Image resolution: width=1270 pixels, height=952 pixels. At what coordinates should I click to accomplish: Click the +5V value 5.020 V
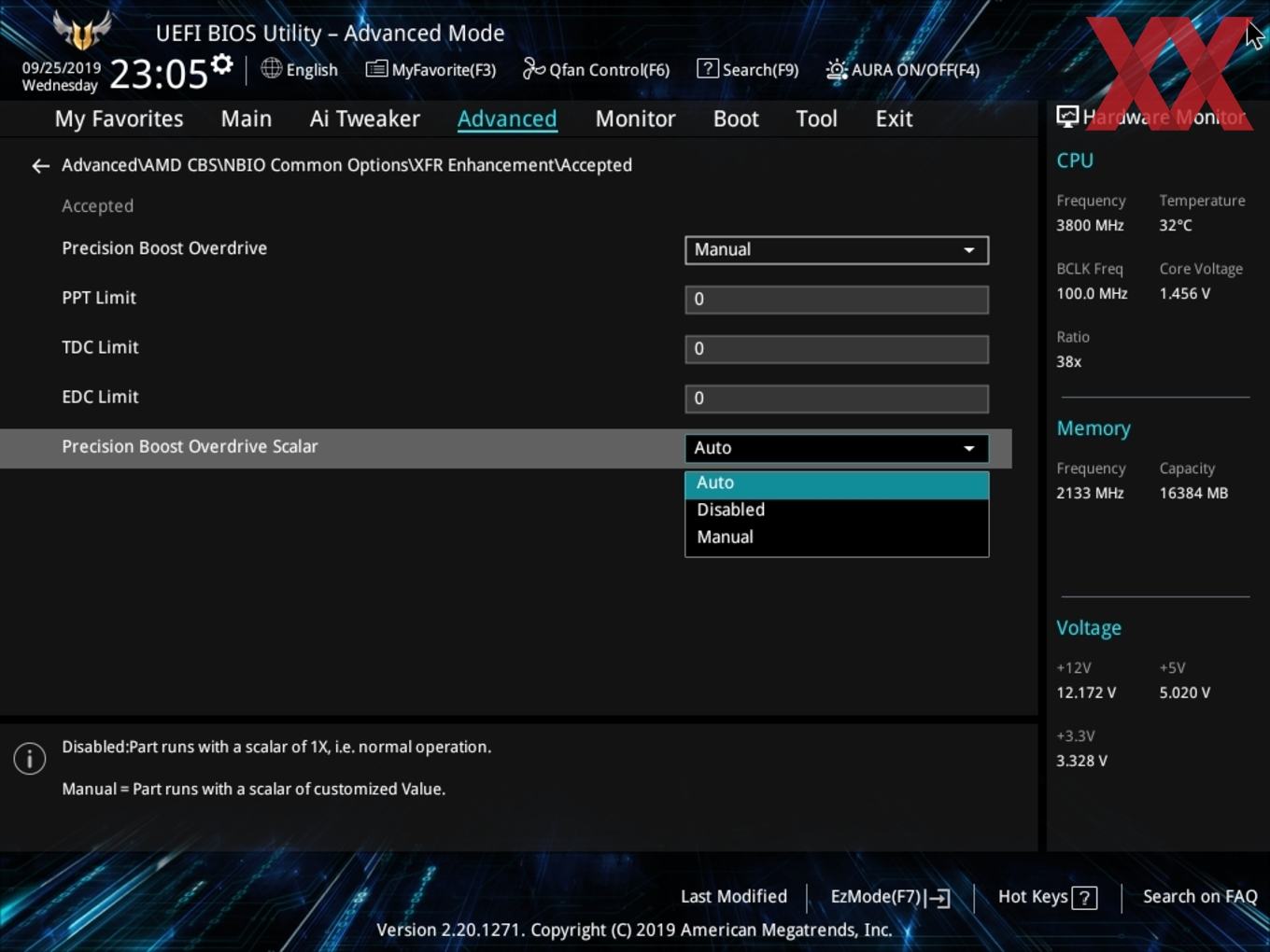click(x=1185, y=693)
